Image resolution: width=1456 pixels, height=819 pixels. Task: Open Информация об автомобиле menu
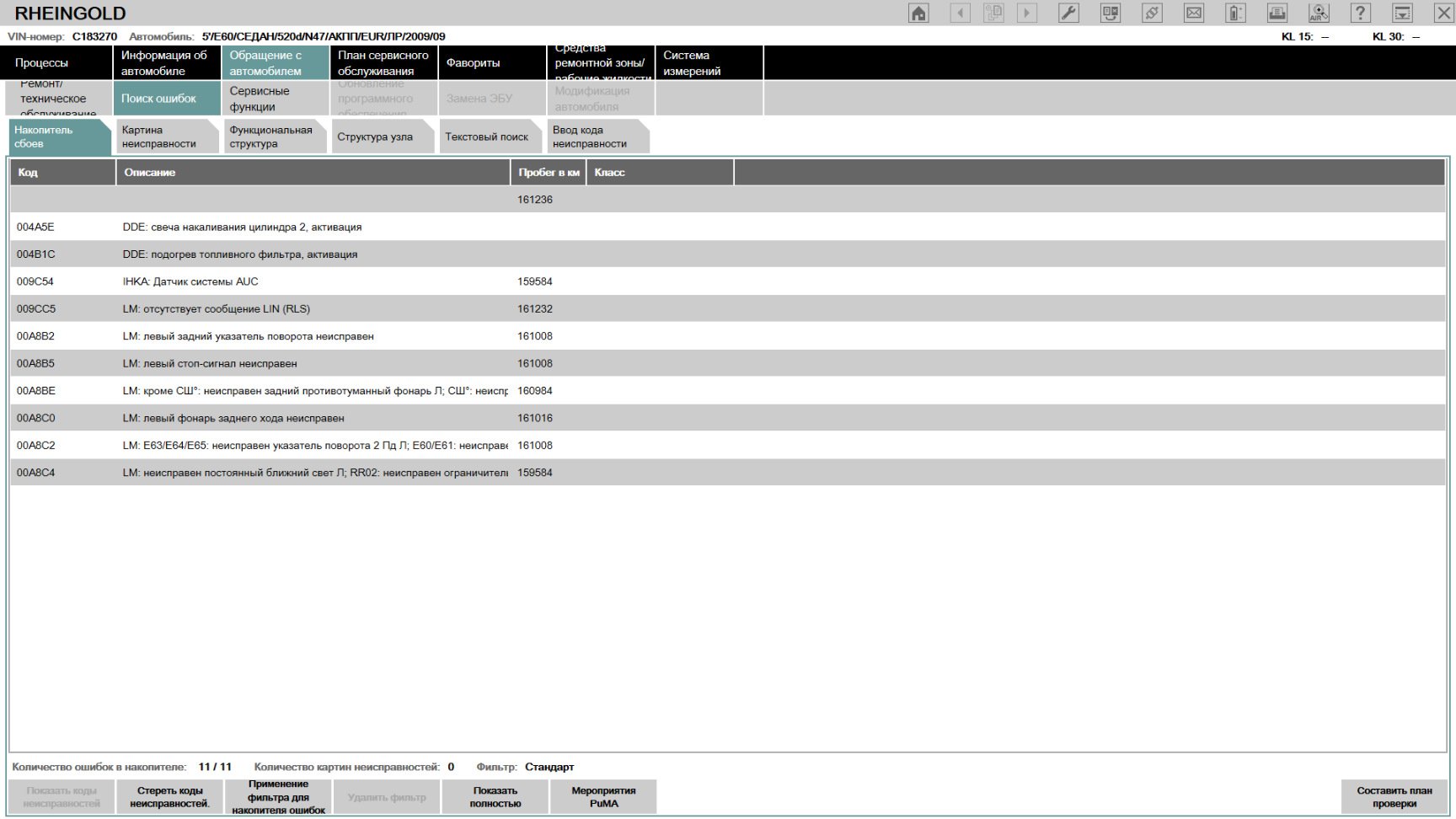(x=166, y=63)
